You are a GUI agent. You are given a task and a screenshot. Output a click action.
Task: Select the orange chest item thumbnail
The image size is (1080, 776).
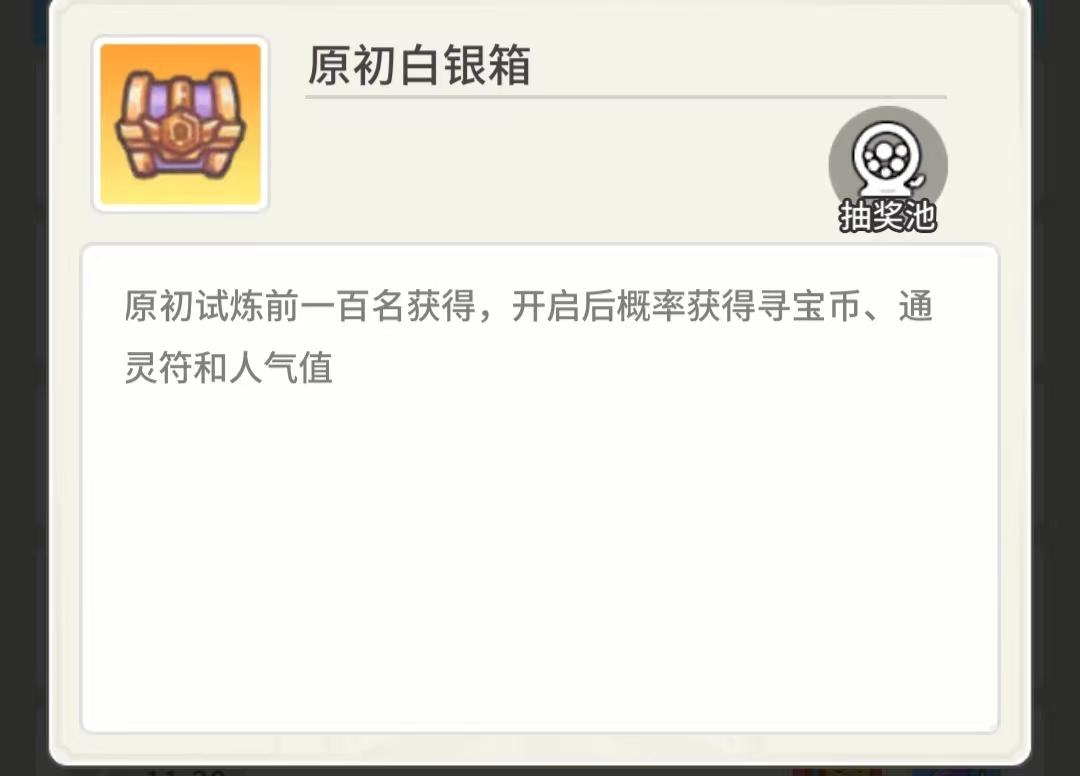point(180,125)
